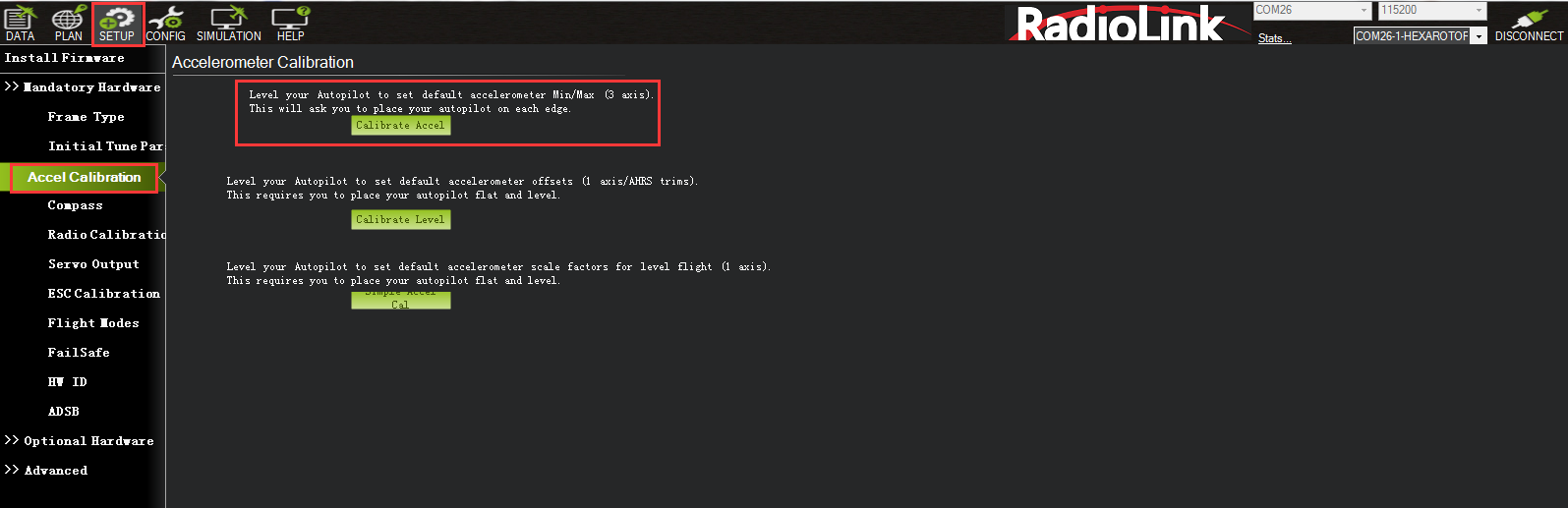Click the Stats... link

point(1274,38)
